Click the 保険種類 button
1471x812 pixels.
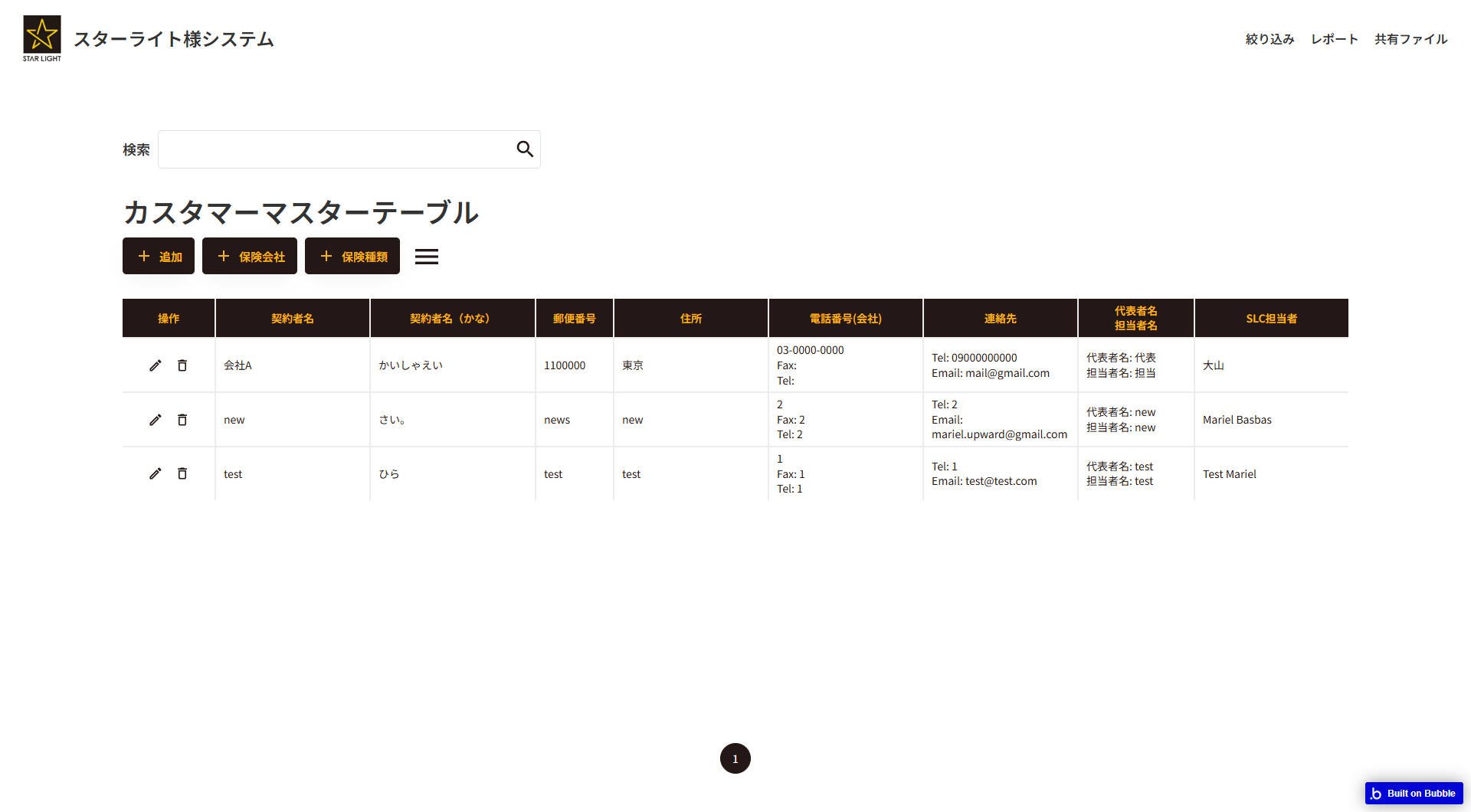352,256
